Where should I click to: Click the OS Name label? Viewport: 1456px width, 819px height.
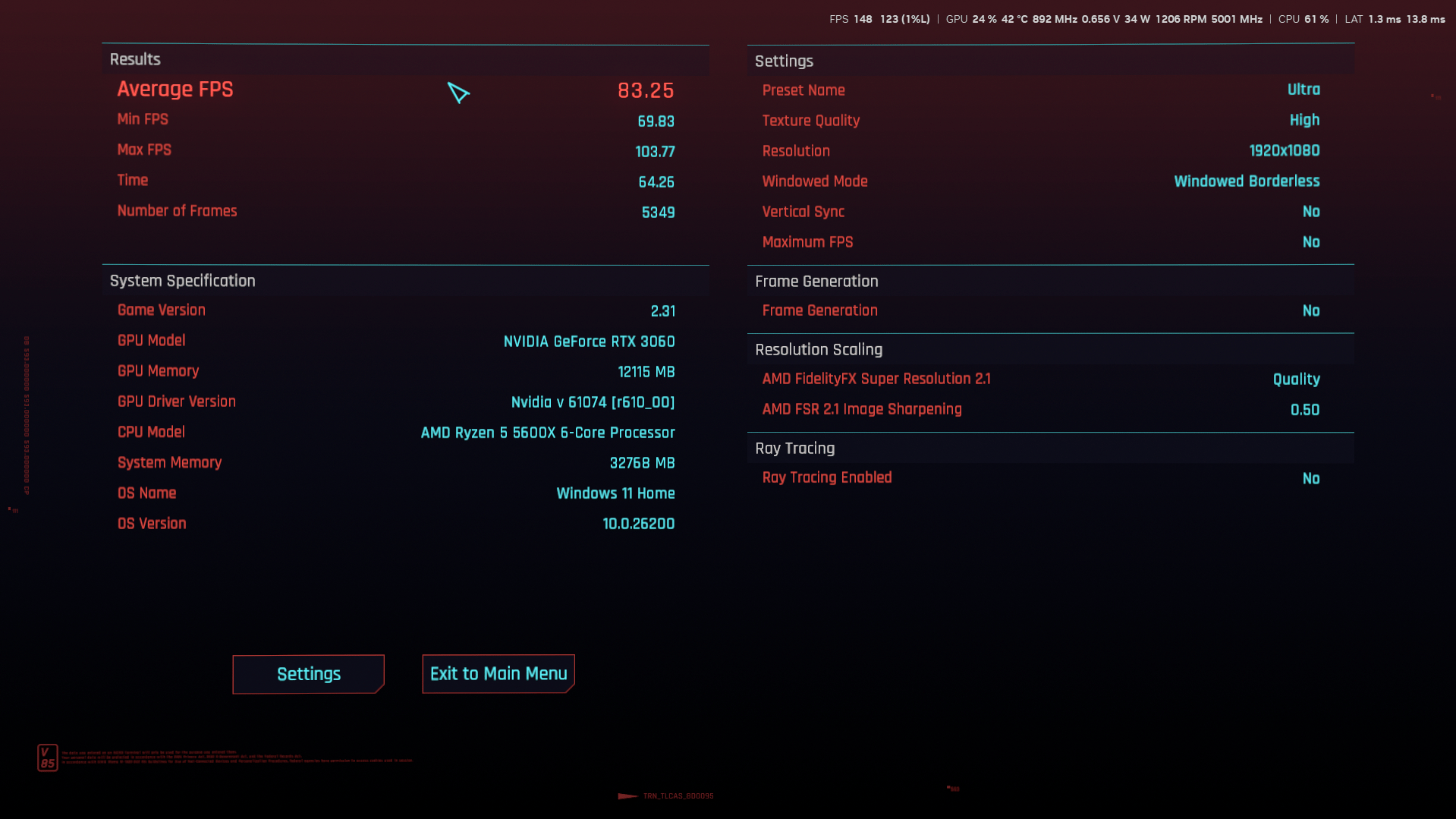tap(146, 493)
